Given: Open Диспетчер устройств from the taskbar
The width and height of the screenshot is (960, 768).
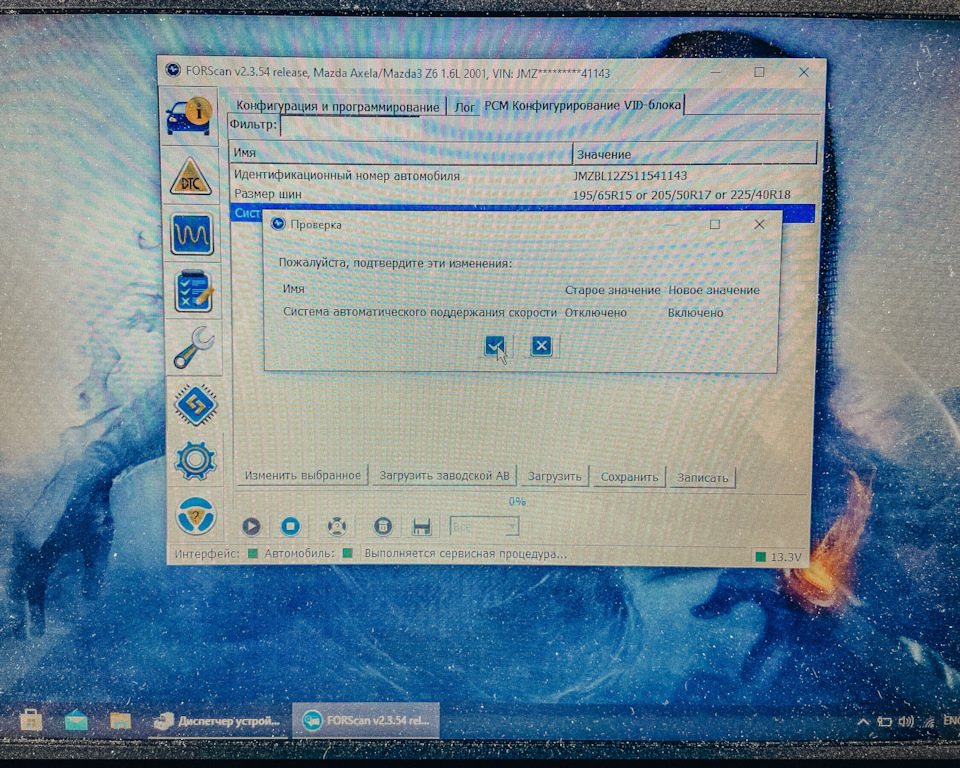Looking at the screenshot, I should 217,721.
